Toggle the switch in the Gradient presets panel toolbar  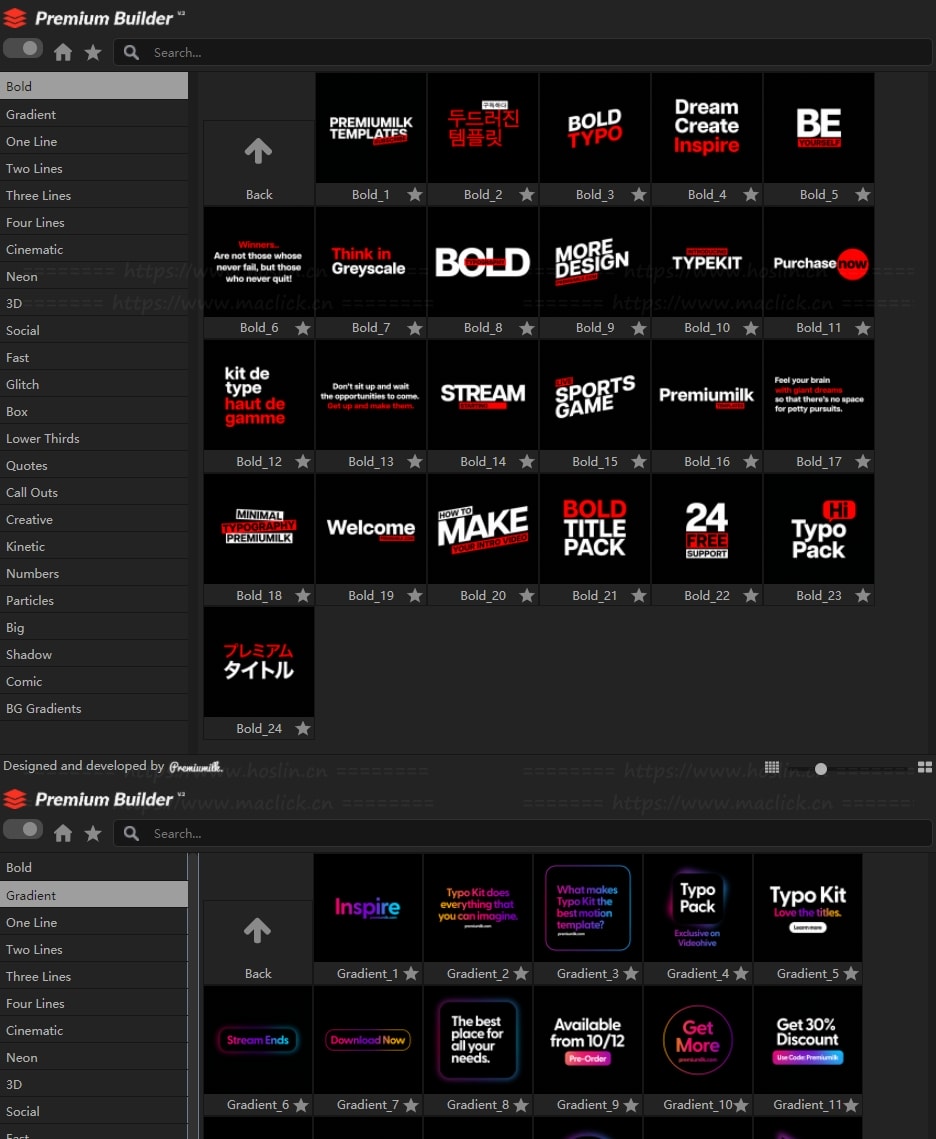[23, 830]
